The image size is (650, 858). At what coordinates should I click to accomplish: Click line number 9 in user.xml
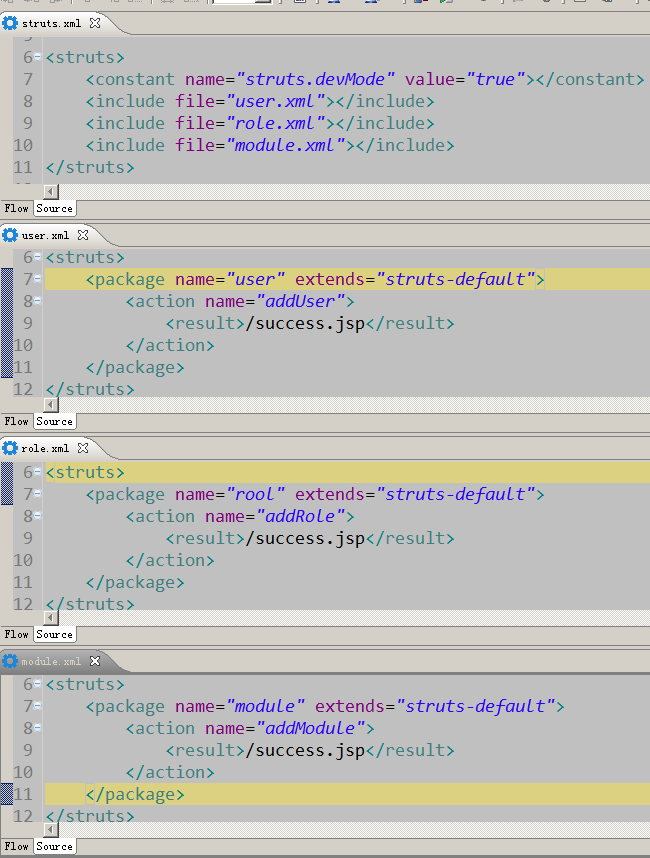(28, 323)
